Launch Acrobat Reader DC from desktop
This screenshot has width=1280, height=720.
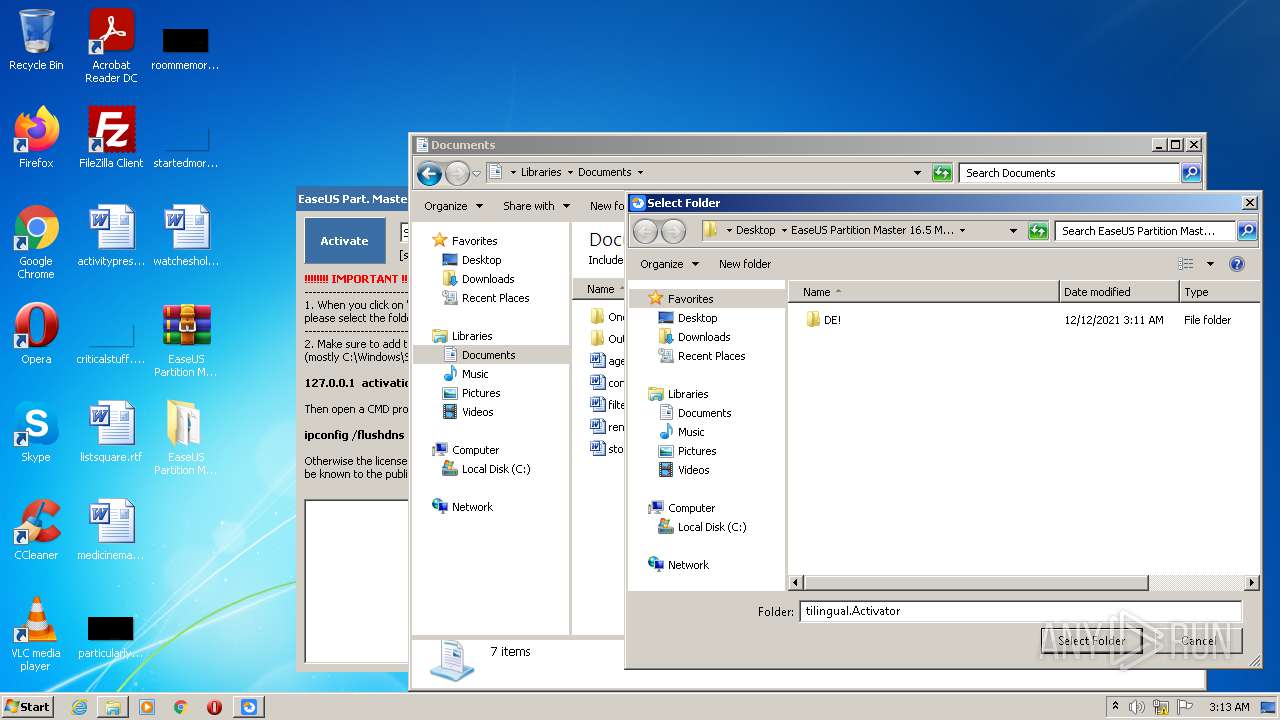coord(111,46)
